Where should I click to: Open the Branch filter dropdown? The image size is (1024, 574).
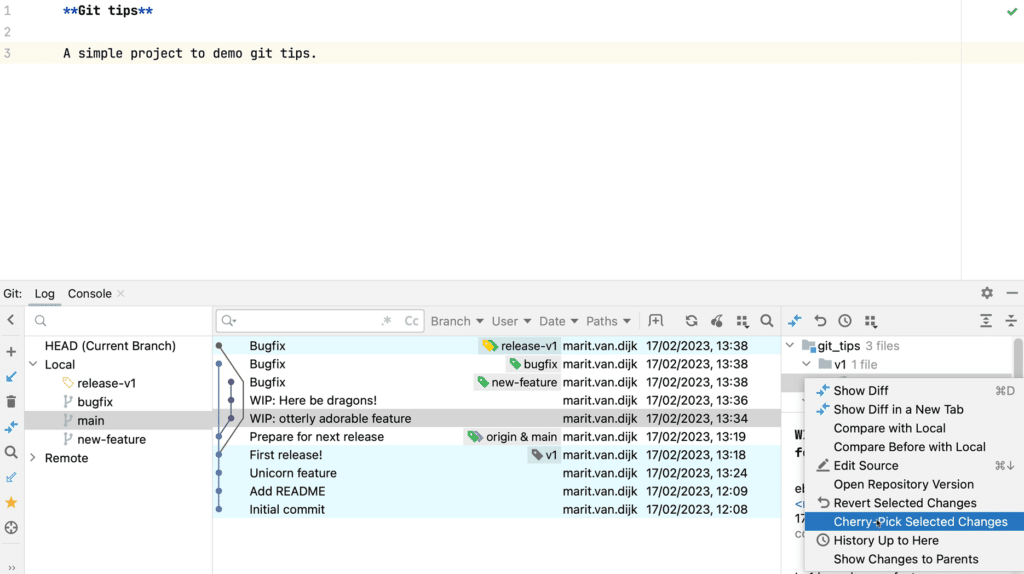pyautogui.click(x=456, y=321)
